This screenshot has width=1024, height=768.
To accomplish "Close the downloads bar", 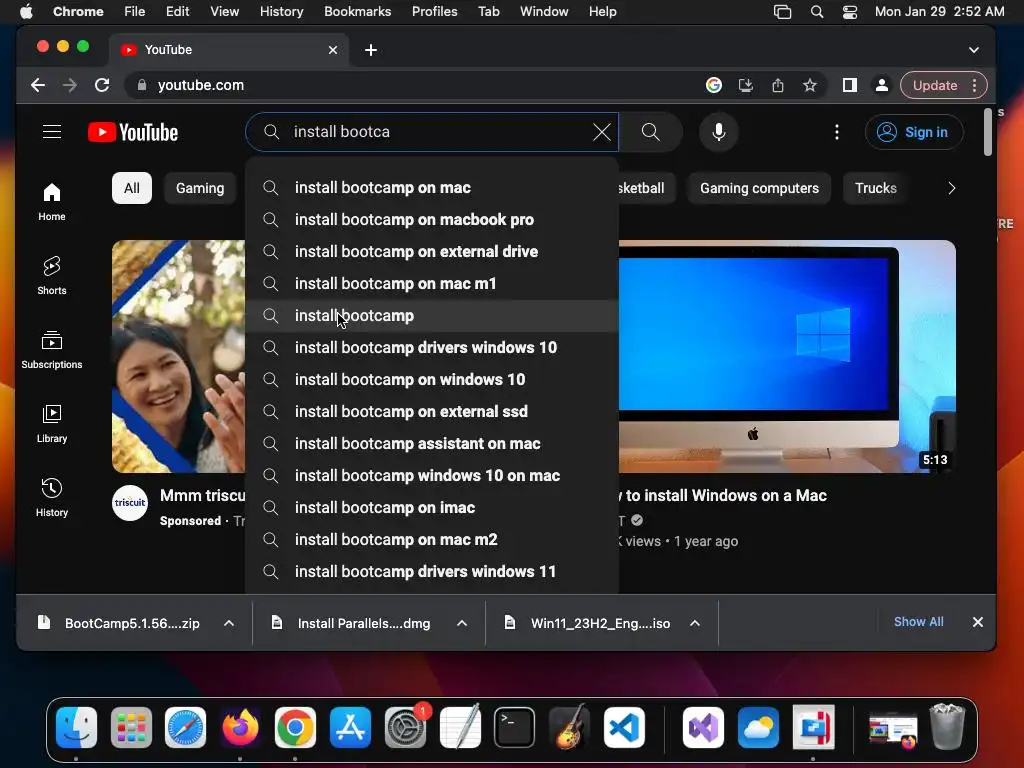I will (x=978, y=622).
